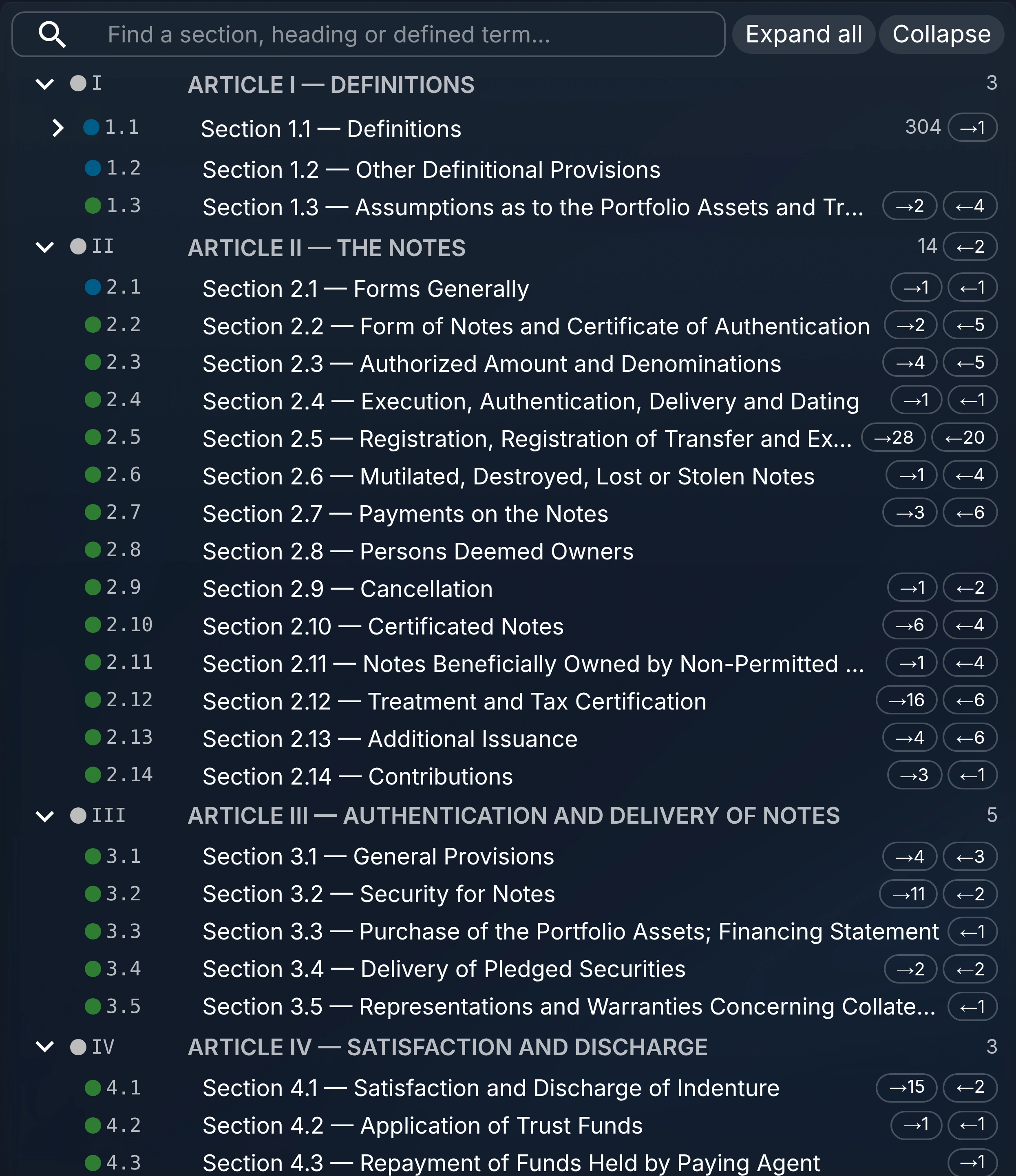This screenshot has height=1176, width=1016.
Task: Select Article III Authentication and Delivery heading
Action: 514,816
